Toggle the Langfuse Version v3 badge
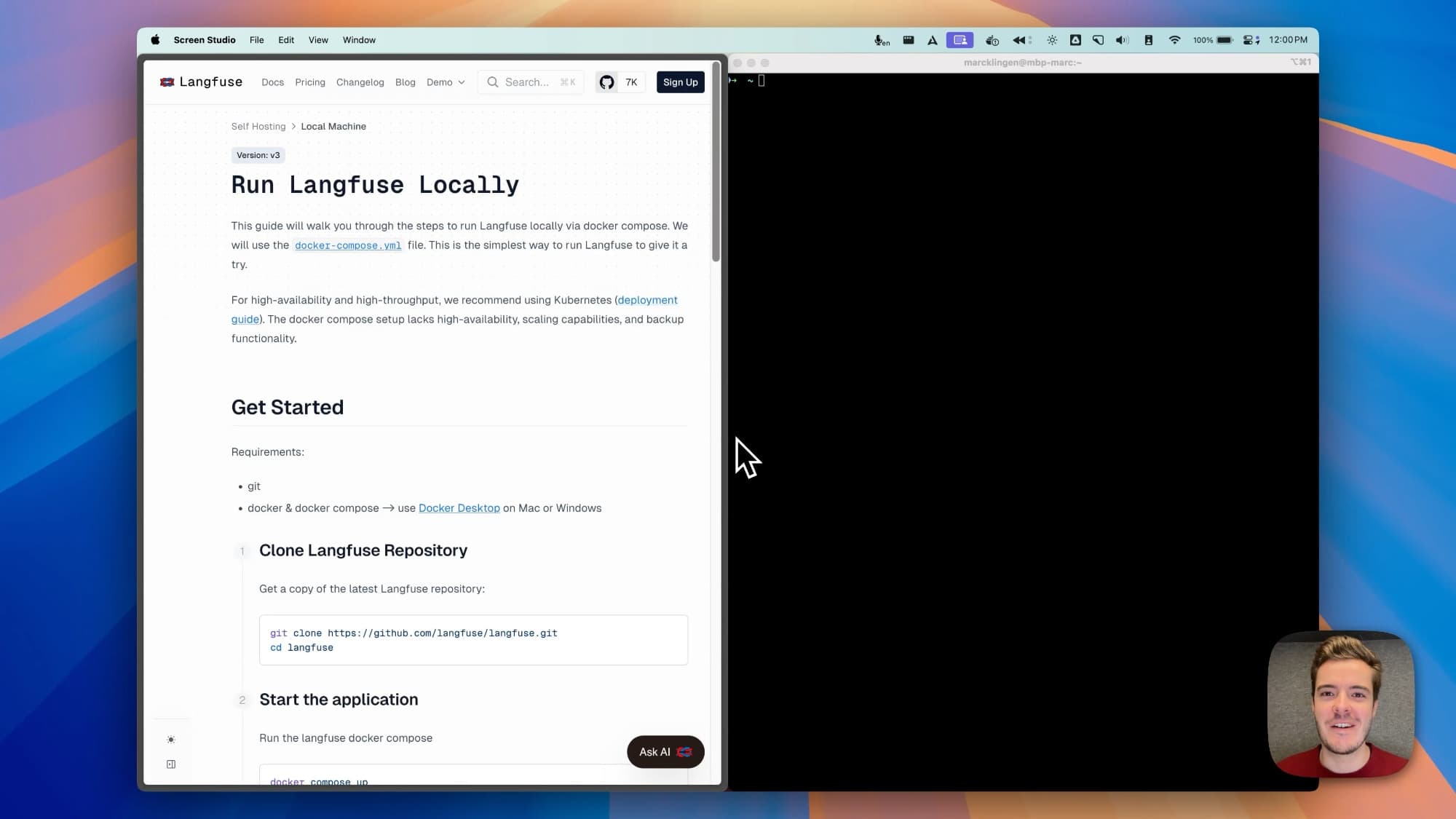Image resolution: width=1456 pixels, height=819 pixels. (257, 155)
